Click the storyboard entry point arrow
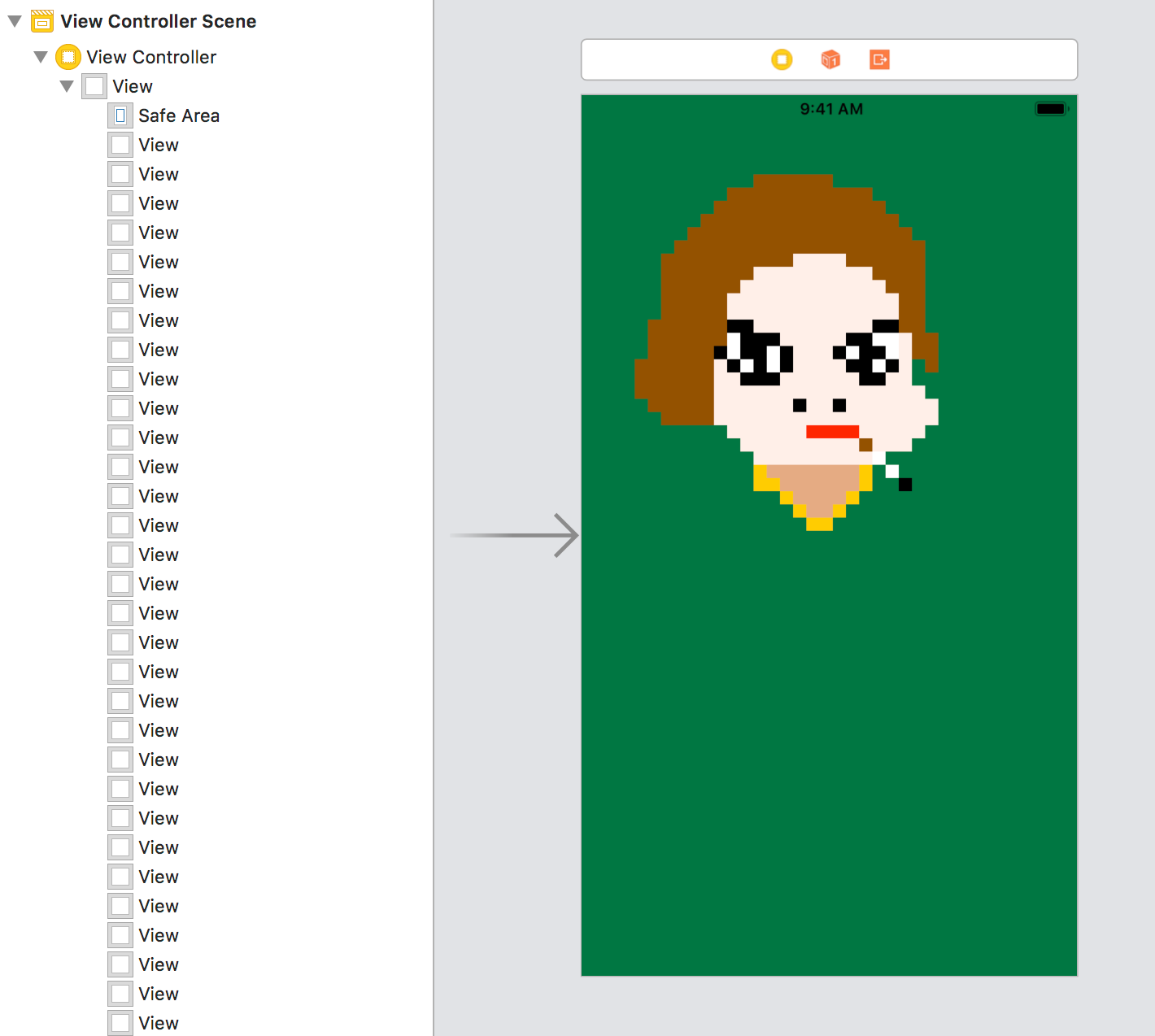 pyautogui.click(x=514, y=535)
